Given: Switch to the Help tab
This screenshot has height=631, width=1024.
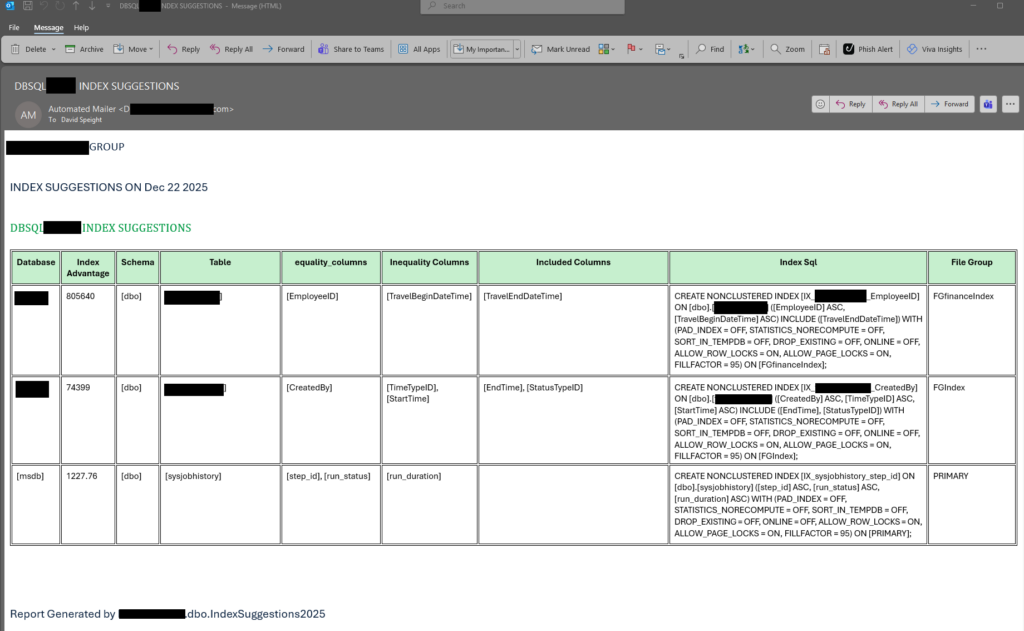Looking at the screenshot, I should [x=81, y=28].
